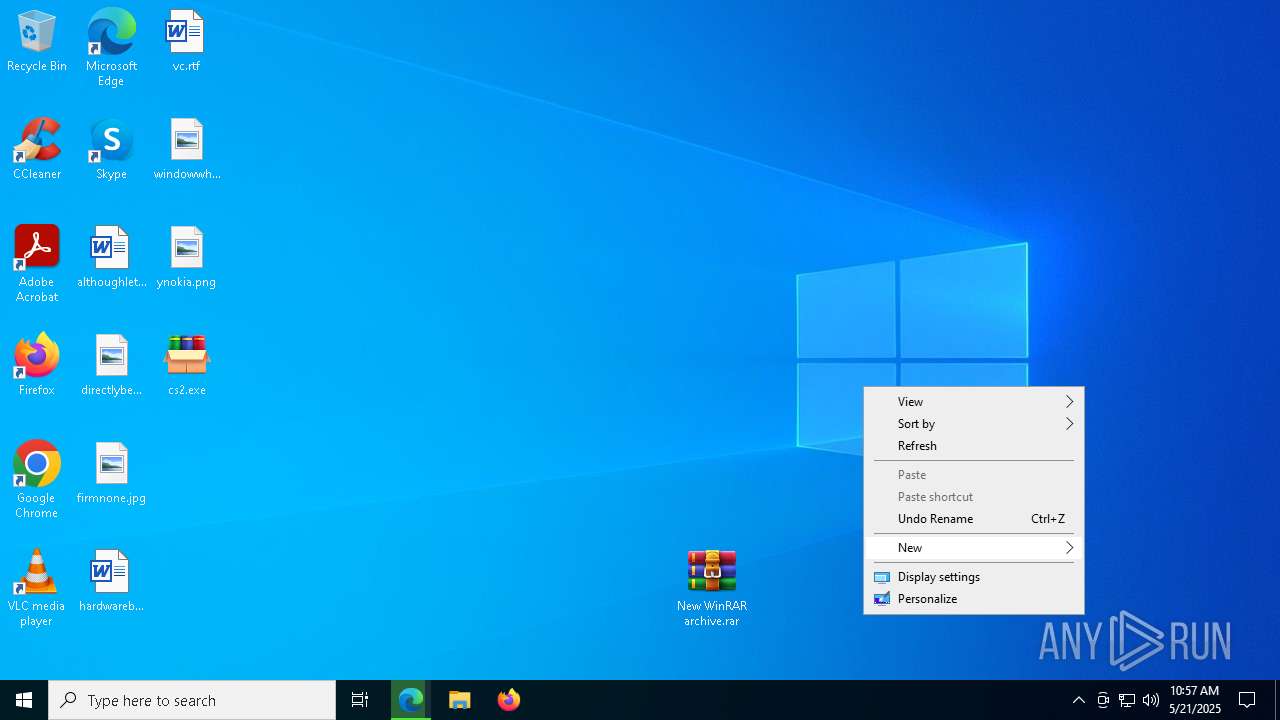Select the ynokia.png image file
Image resolution: width=1280 pixels, height=720 pixels.
pos(186,257)
